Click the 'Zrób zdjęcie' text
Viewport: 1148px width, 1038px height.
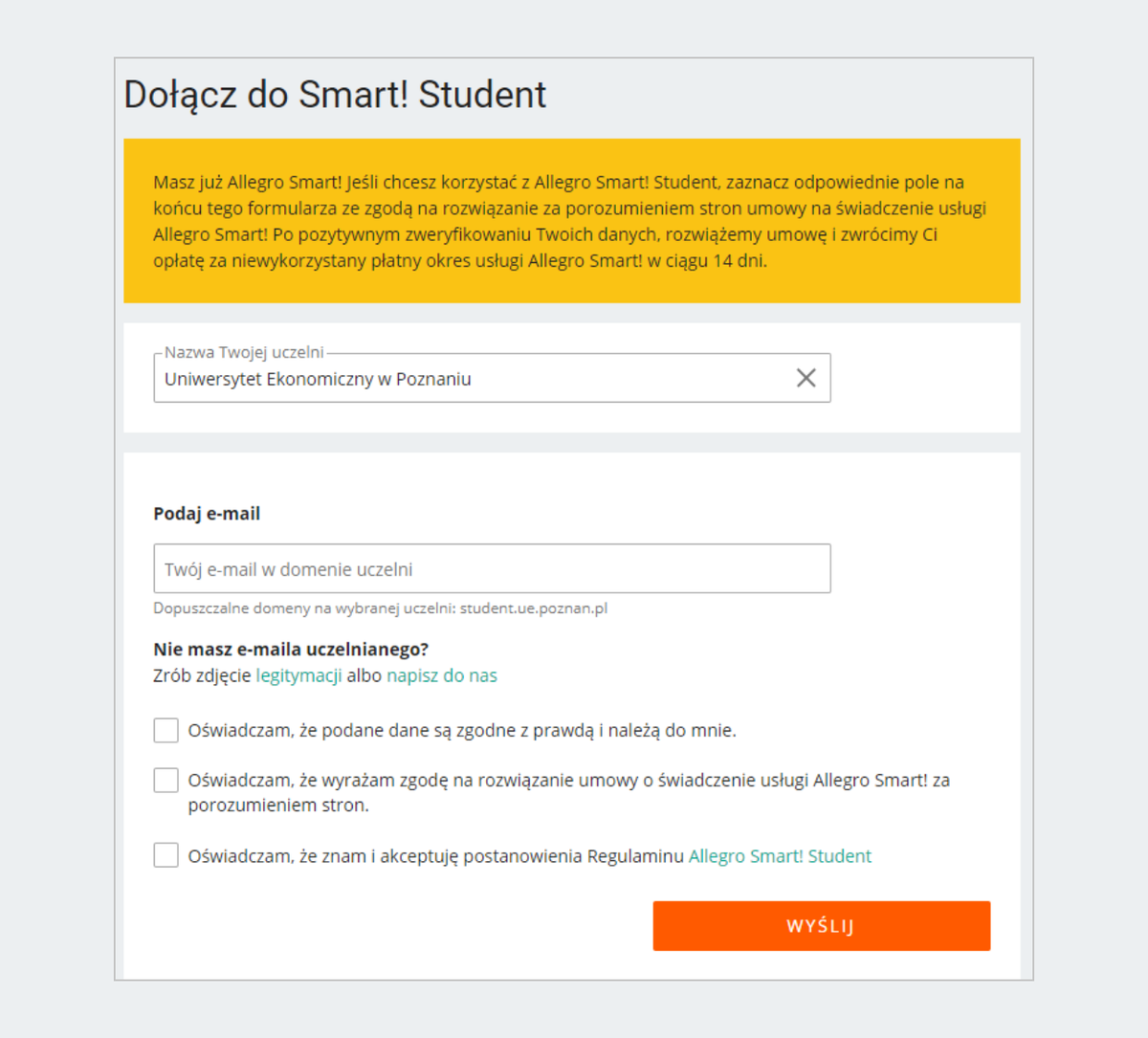[202, 675]
